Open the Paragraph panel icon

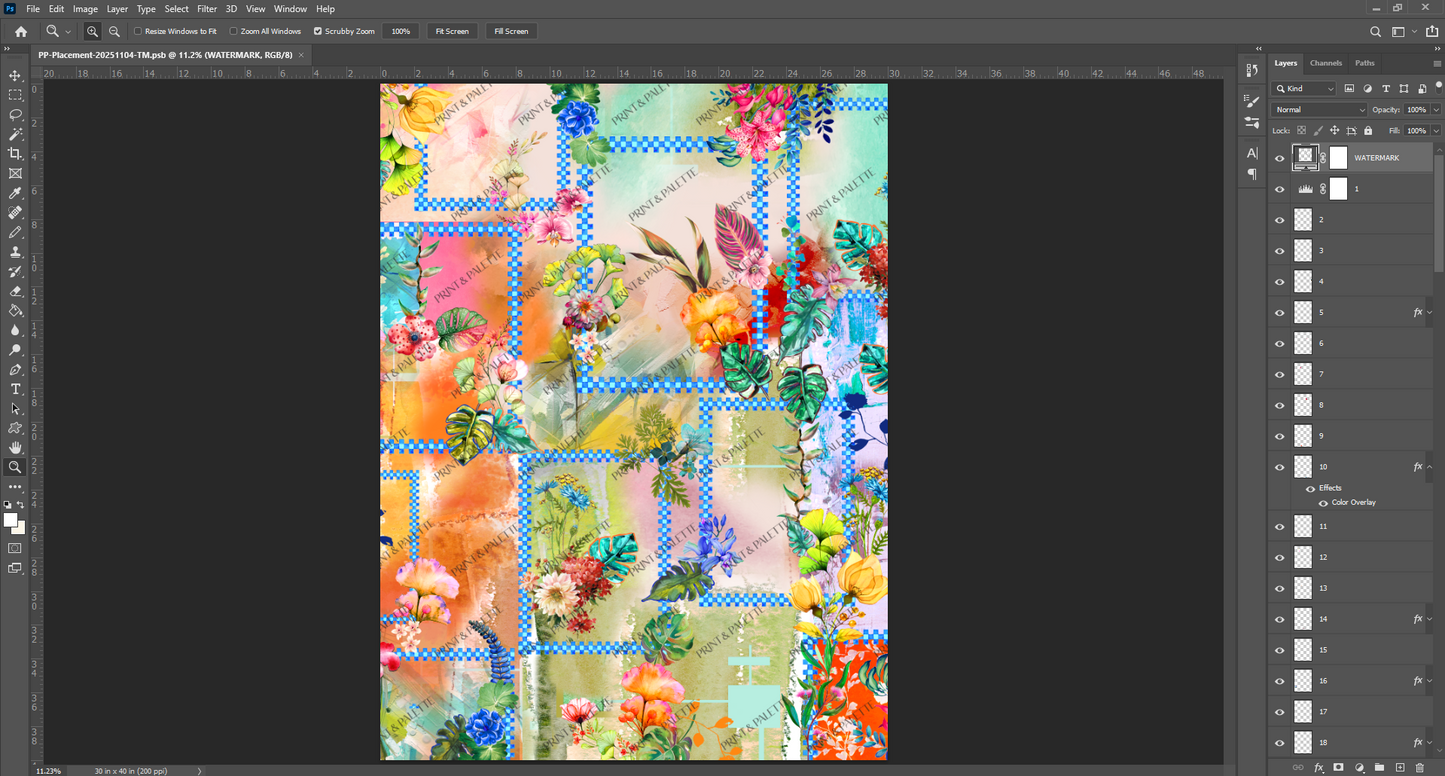[x=1252, y=174]
